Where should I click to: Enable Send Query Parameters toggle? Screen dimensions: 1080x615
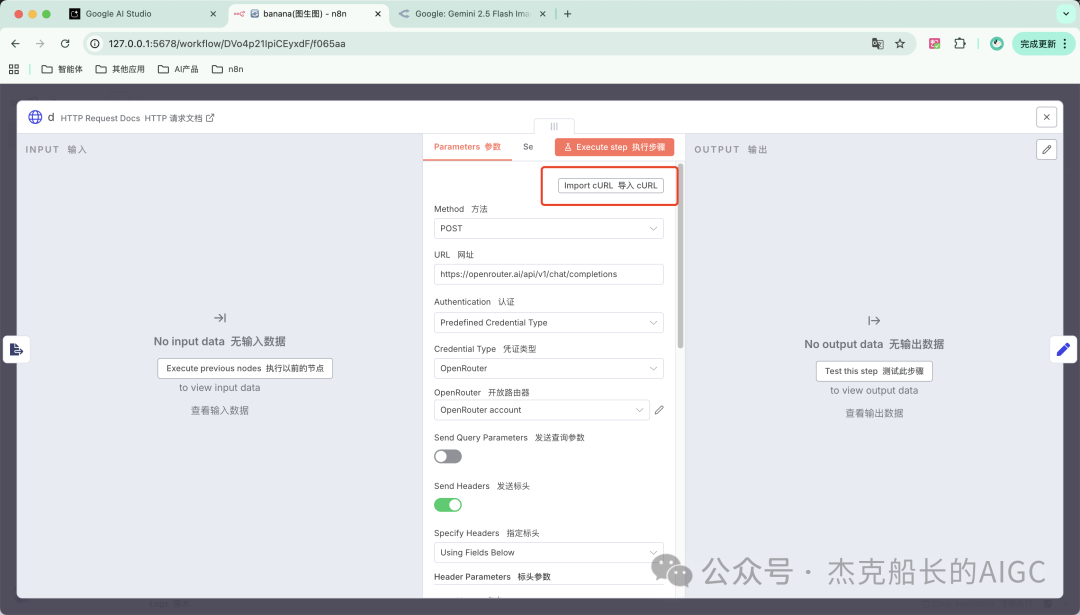(448, 457)
